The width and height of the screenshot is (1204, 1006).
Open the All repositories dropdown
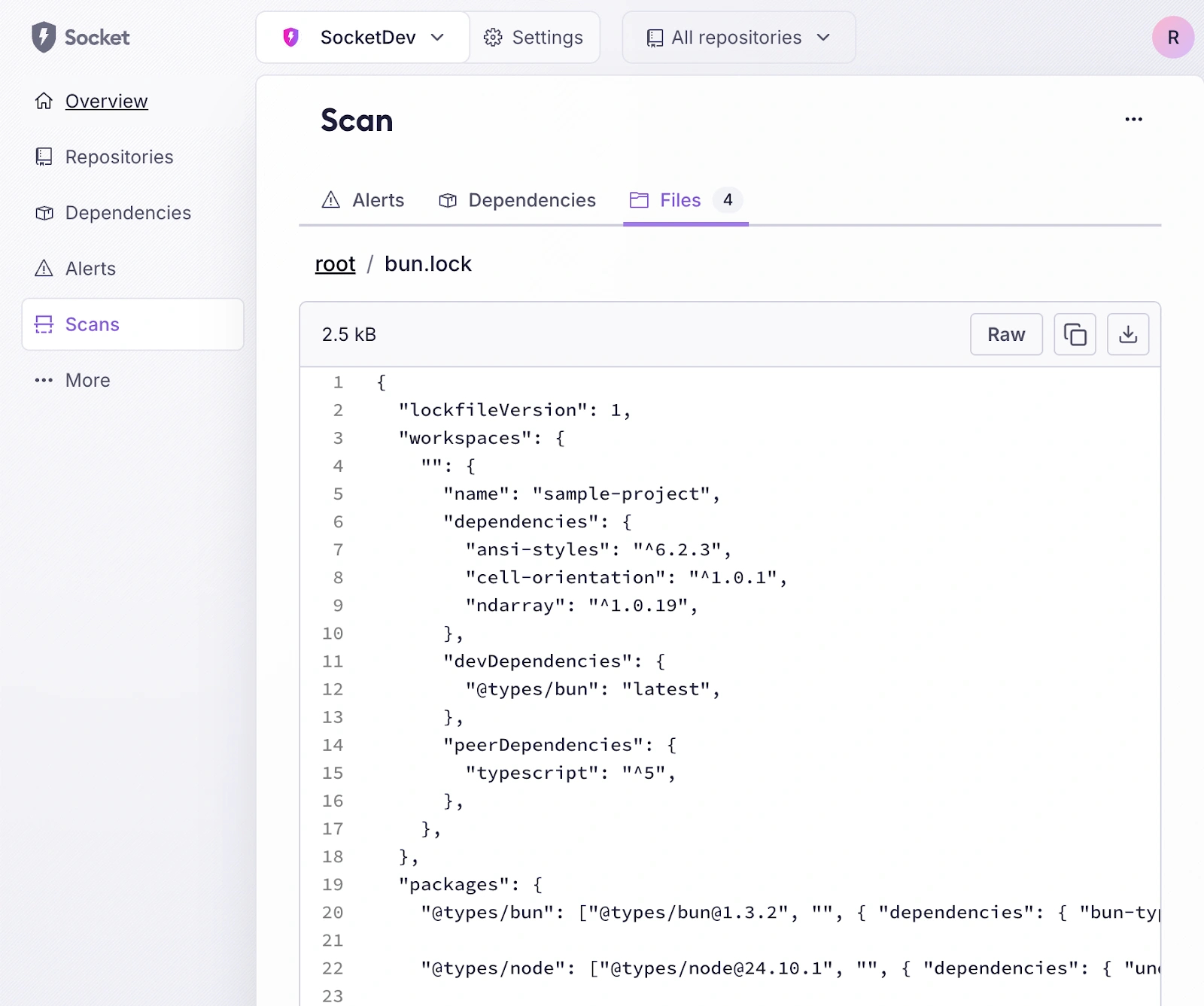point(738,38)
